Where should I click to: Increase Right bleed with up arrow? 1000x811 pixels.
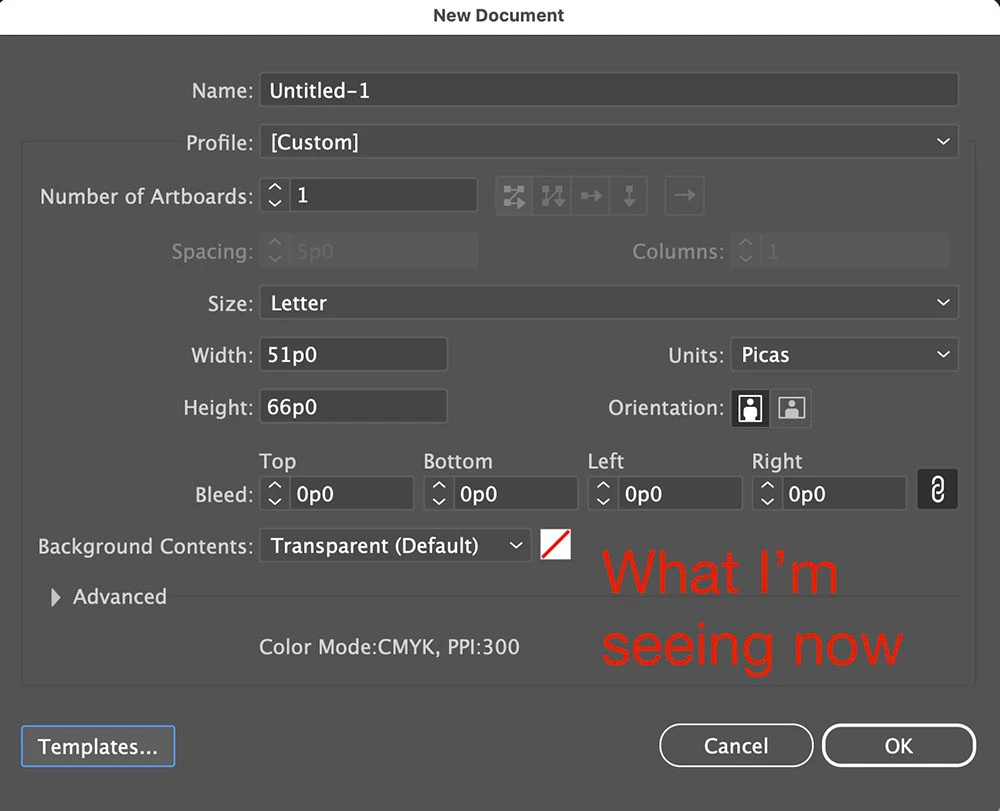point(767,486)
